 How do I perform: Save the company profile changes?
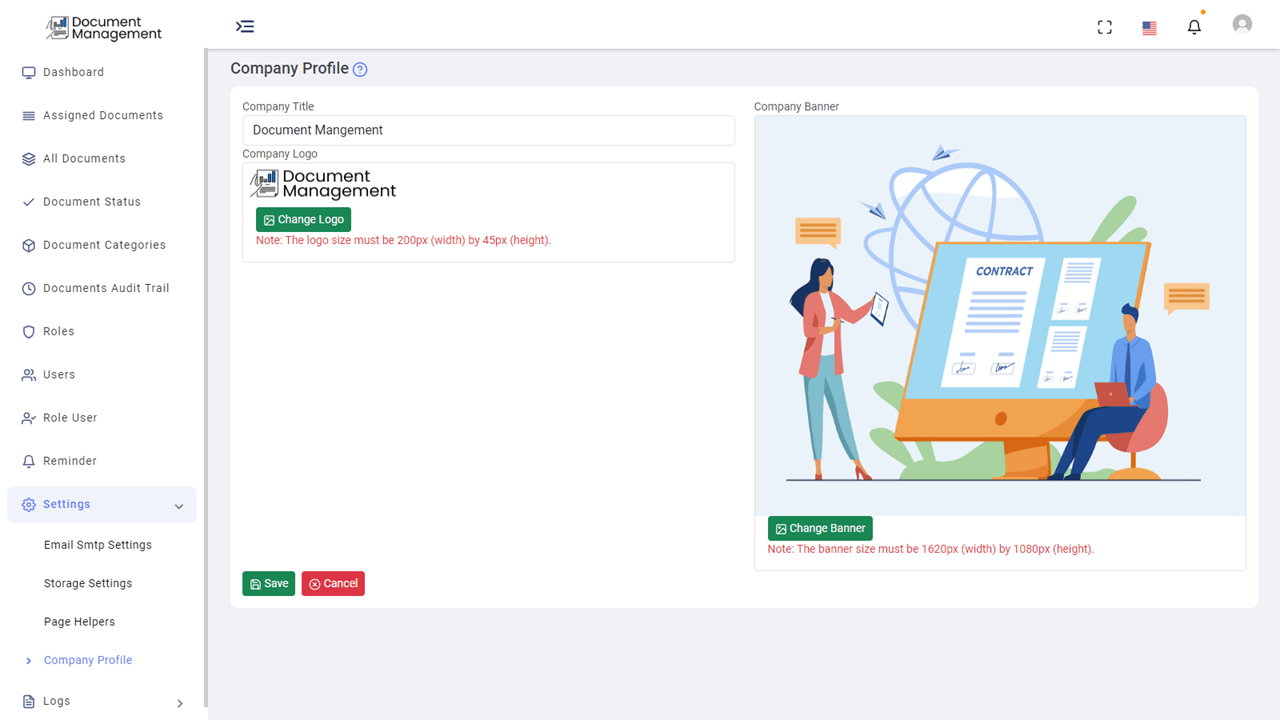[x=268, y=583]
